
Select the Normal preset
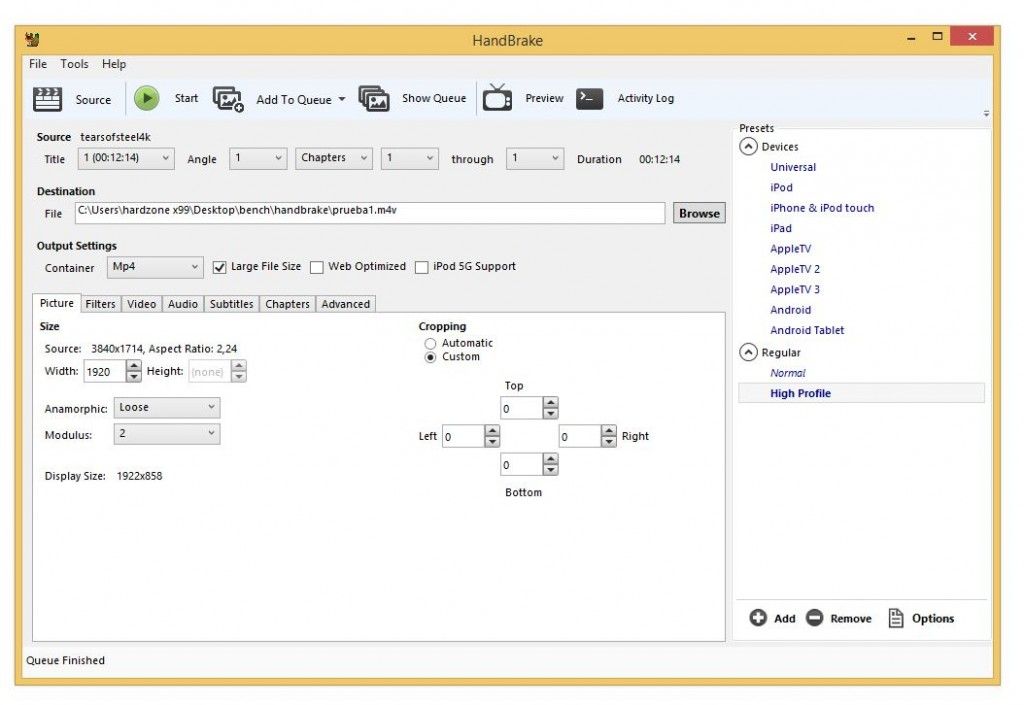coord(788,373)
